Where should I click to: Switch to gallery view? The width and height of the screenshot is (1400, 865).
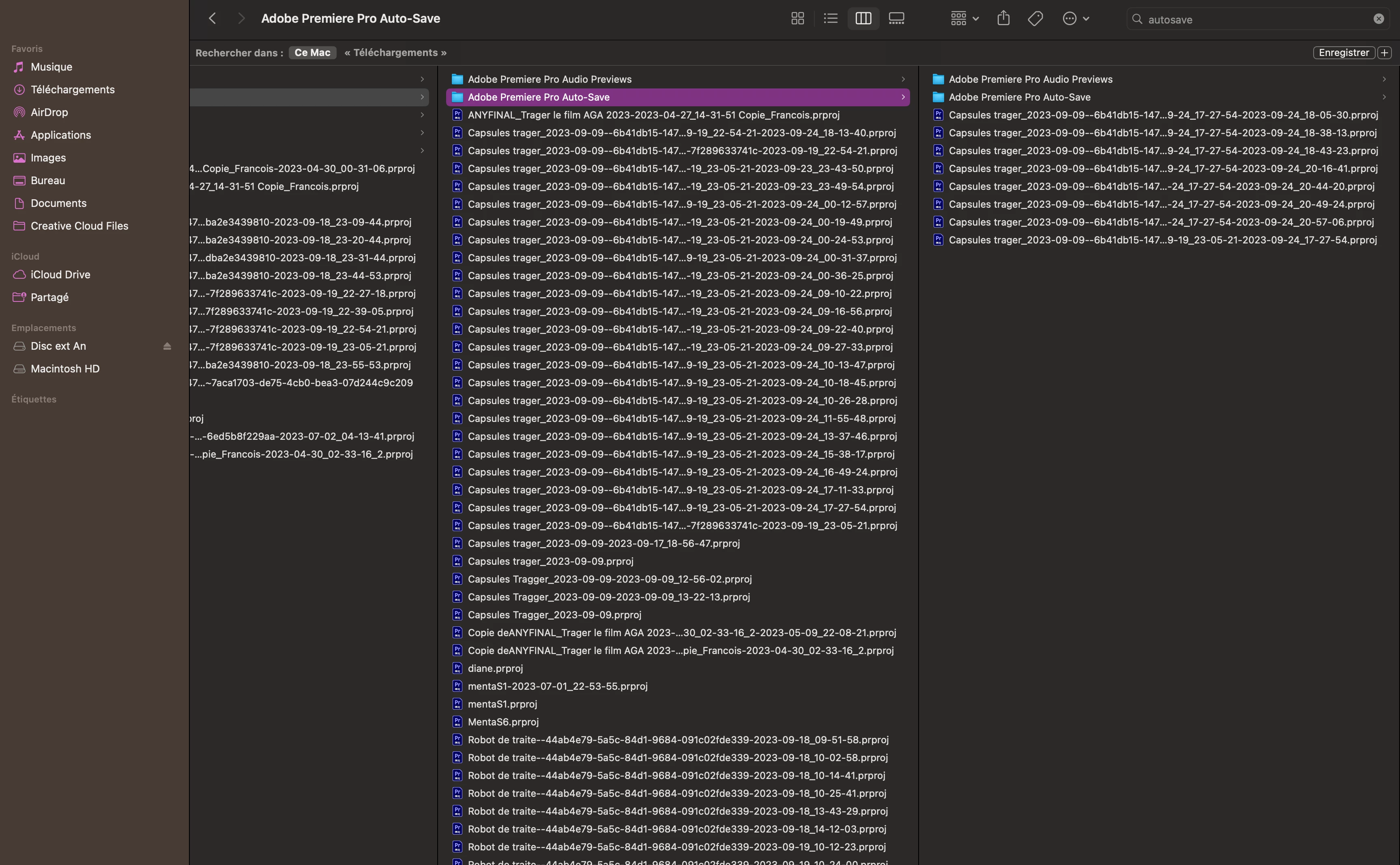pos(896,19)
